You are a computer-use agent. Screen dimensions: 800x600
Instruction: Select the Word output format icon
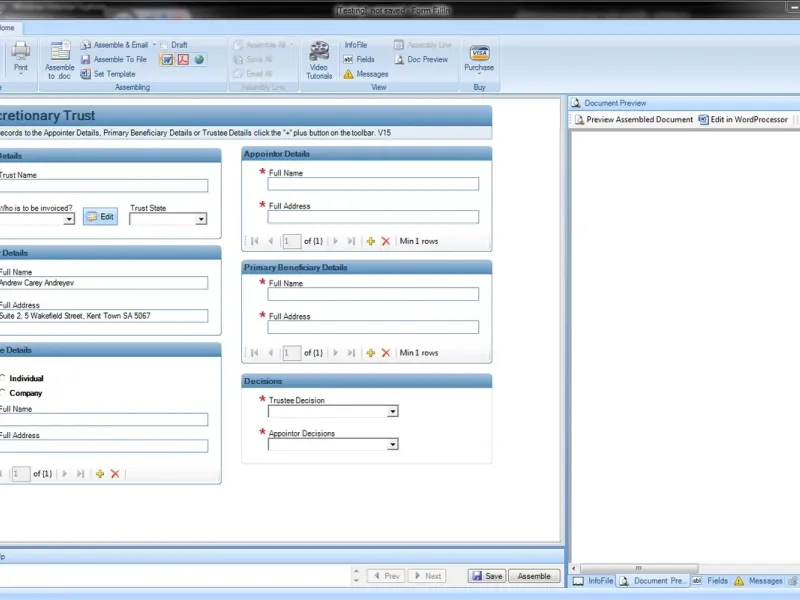tap(167, 60)
